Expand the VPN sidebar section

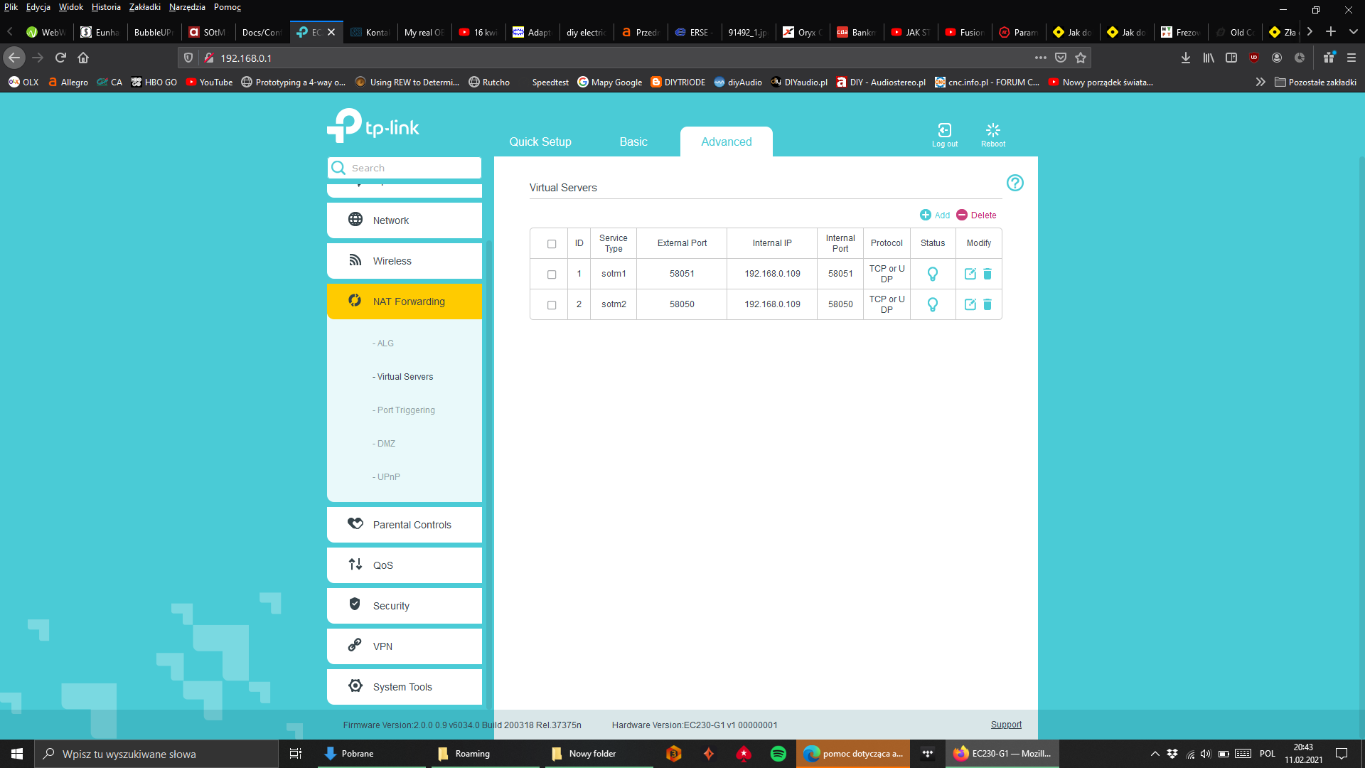[404, 646]
